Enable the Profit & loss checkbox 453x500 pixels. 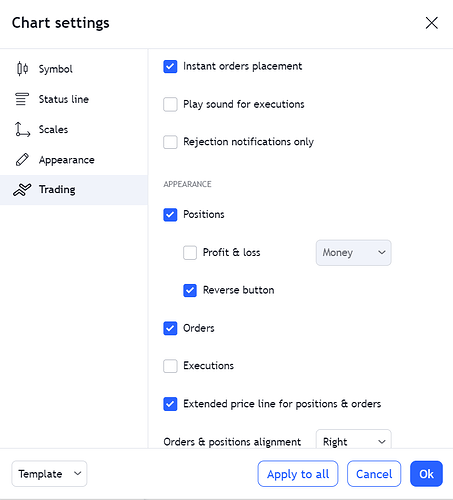[x=190, y=253]
